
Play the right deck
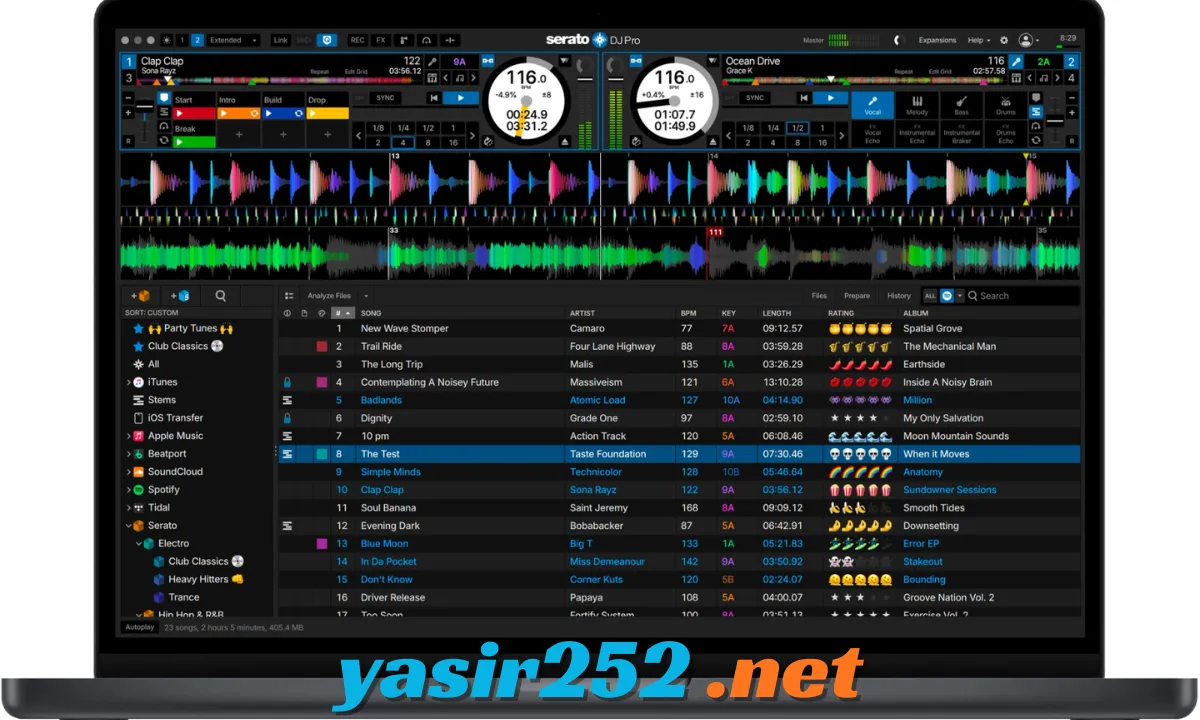830,98
